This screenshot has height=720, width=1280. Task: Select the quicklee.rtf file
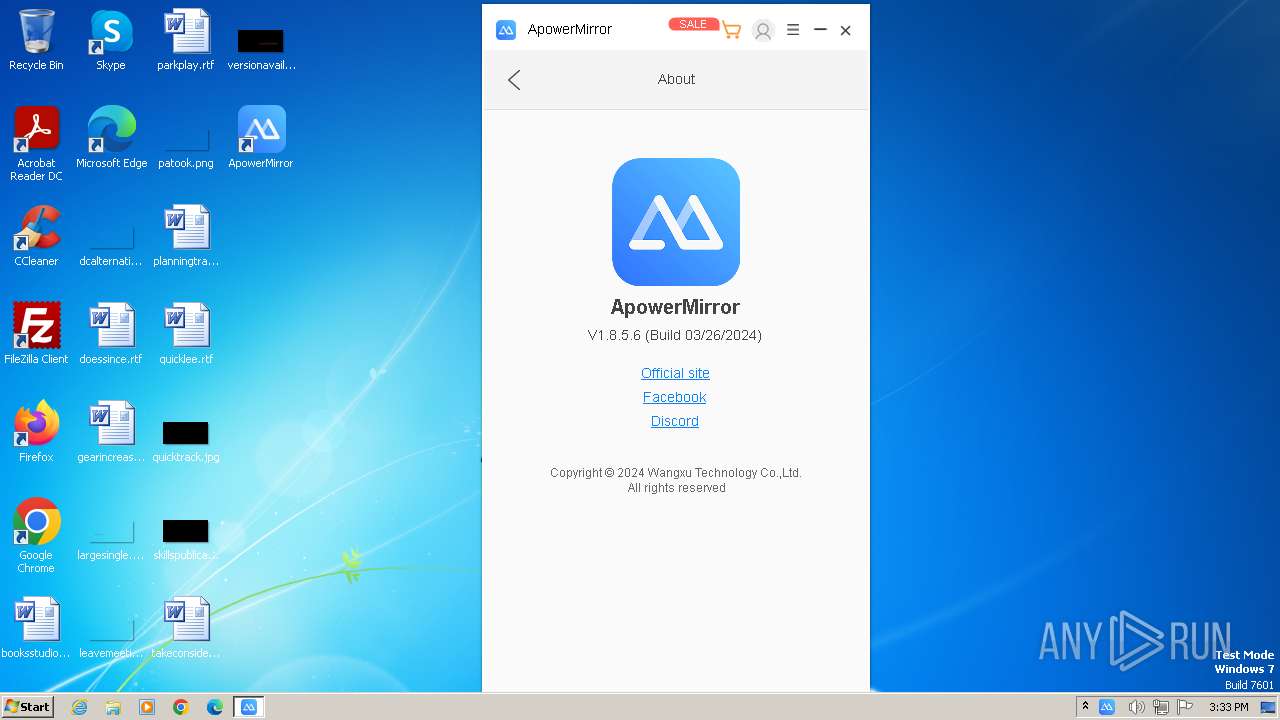[186, 334]
